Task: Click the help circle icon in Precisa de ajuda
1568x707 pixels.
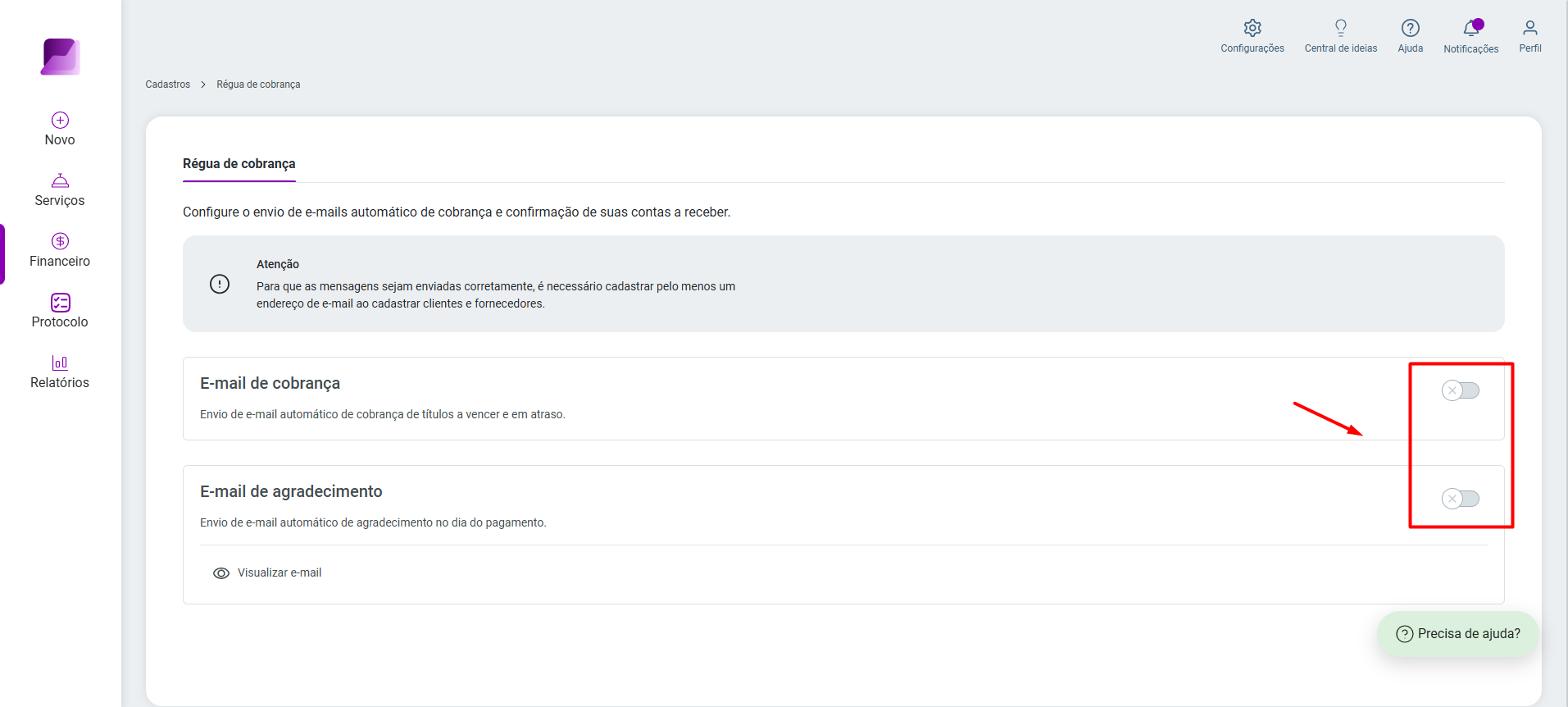Action: point(1404,634)
